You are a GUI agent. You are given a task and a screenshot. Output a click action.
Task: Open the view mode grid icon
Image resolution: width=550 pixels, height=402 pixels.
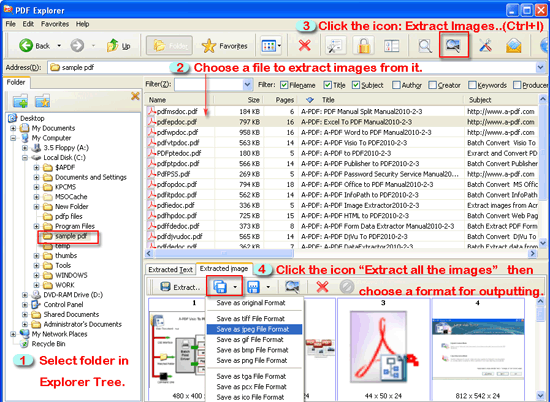[269, 46]
